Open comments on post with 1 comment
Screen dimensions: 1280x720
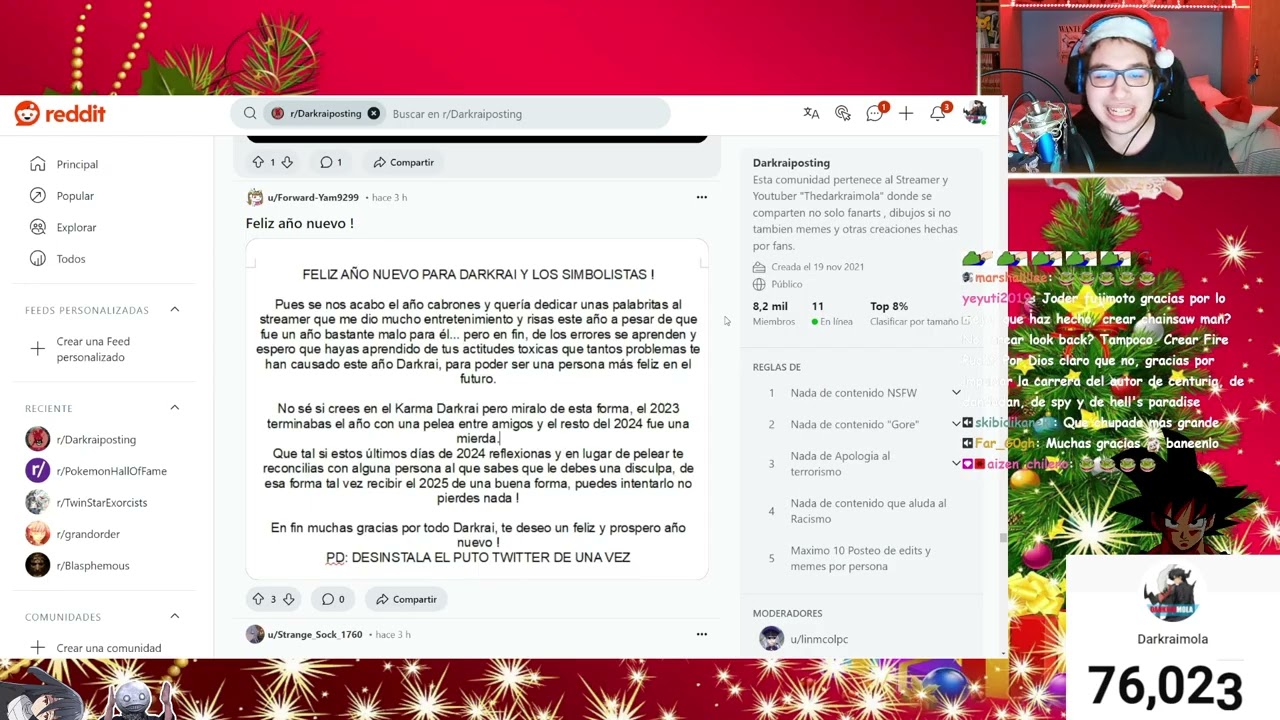(x=331, y=162)
